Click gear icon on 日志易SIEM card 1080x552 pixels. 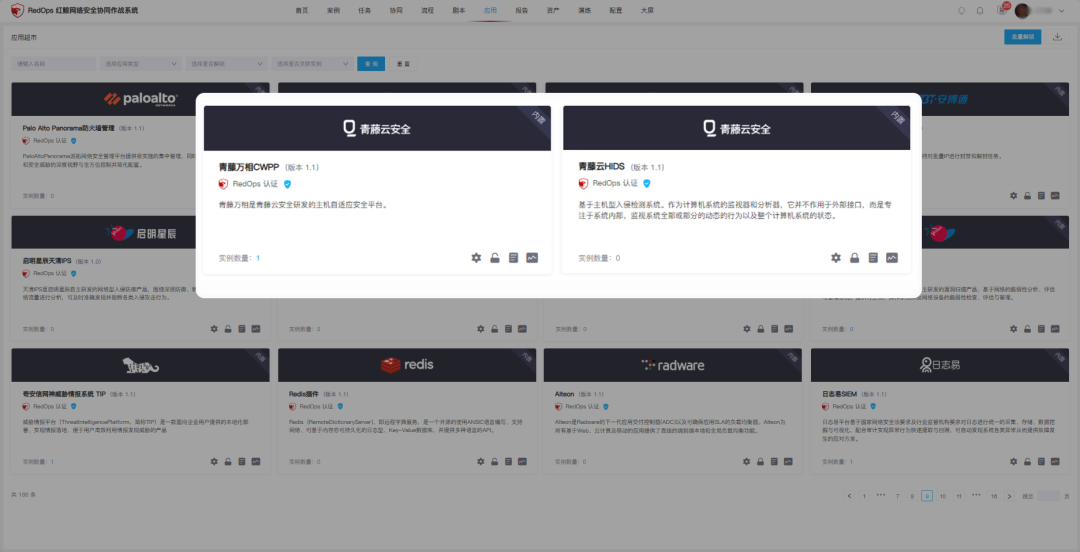pyautogui.click(x=1013, y=461)
